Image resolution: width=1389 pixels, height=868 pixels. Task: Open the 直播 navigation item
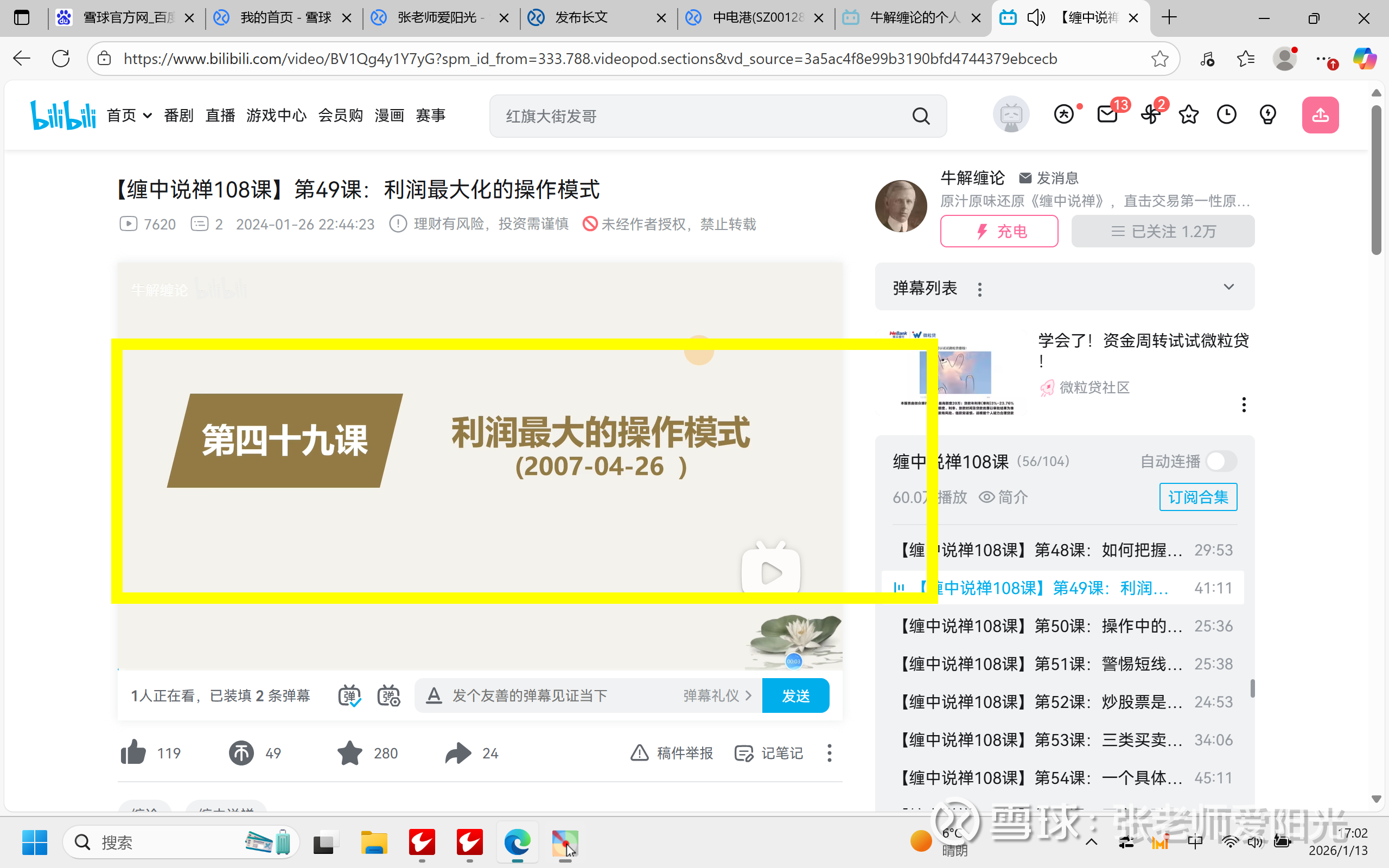[220, 116]
